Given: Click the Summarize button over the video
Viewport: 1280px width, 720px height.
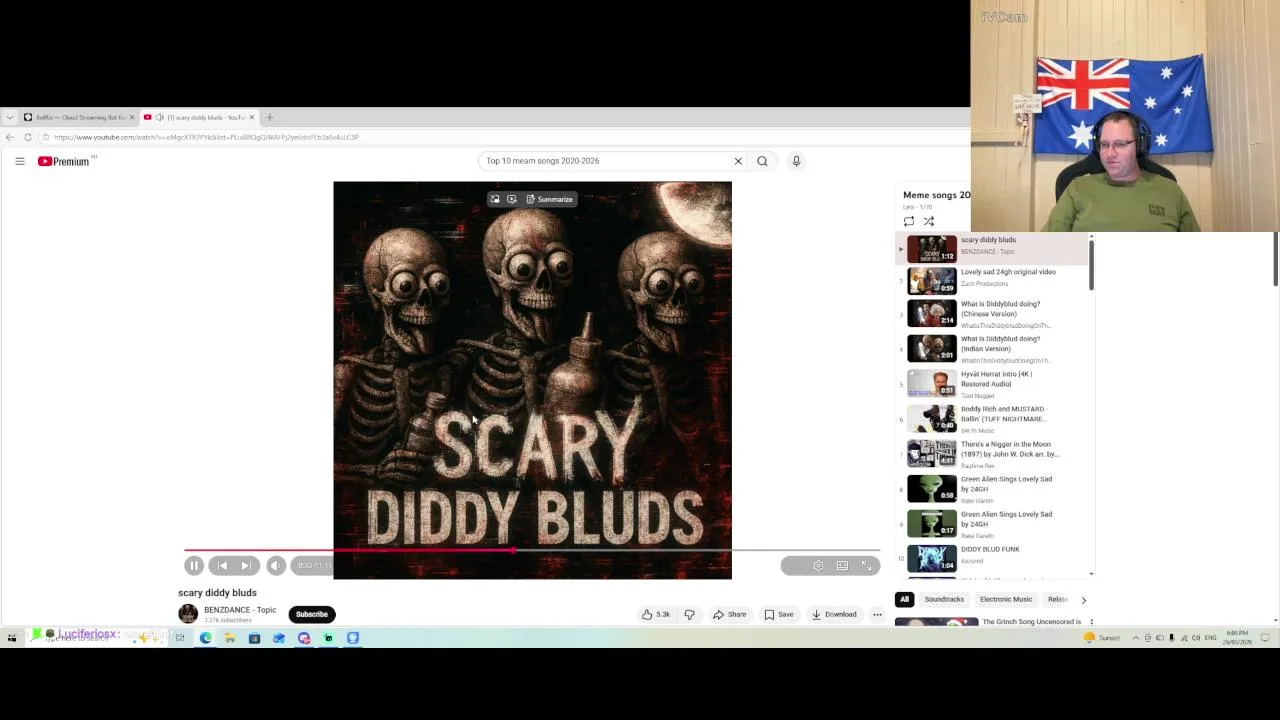Looking at the screenshot, I should (550, 199).
